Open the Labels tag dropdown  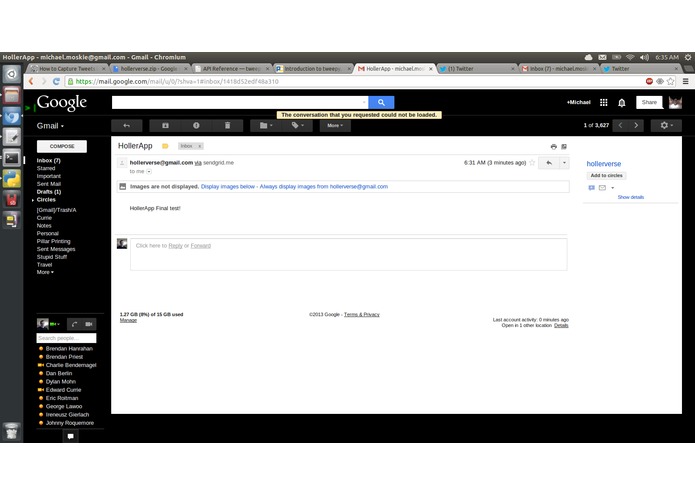click(297, 126)
